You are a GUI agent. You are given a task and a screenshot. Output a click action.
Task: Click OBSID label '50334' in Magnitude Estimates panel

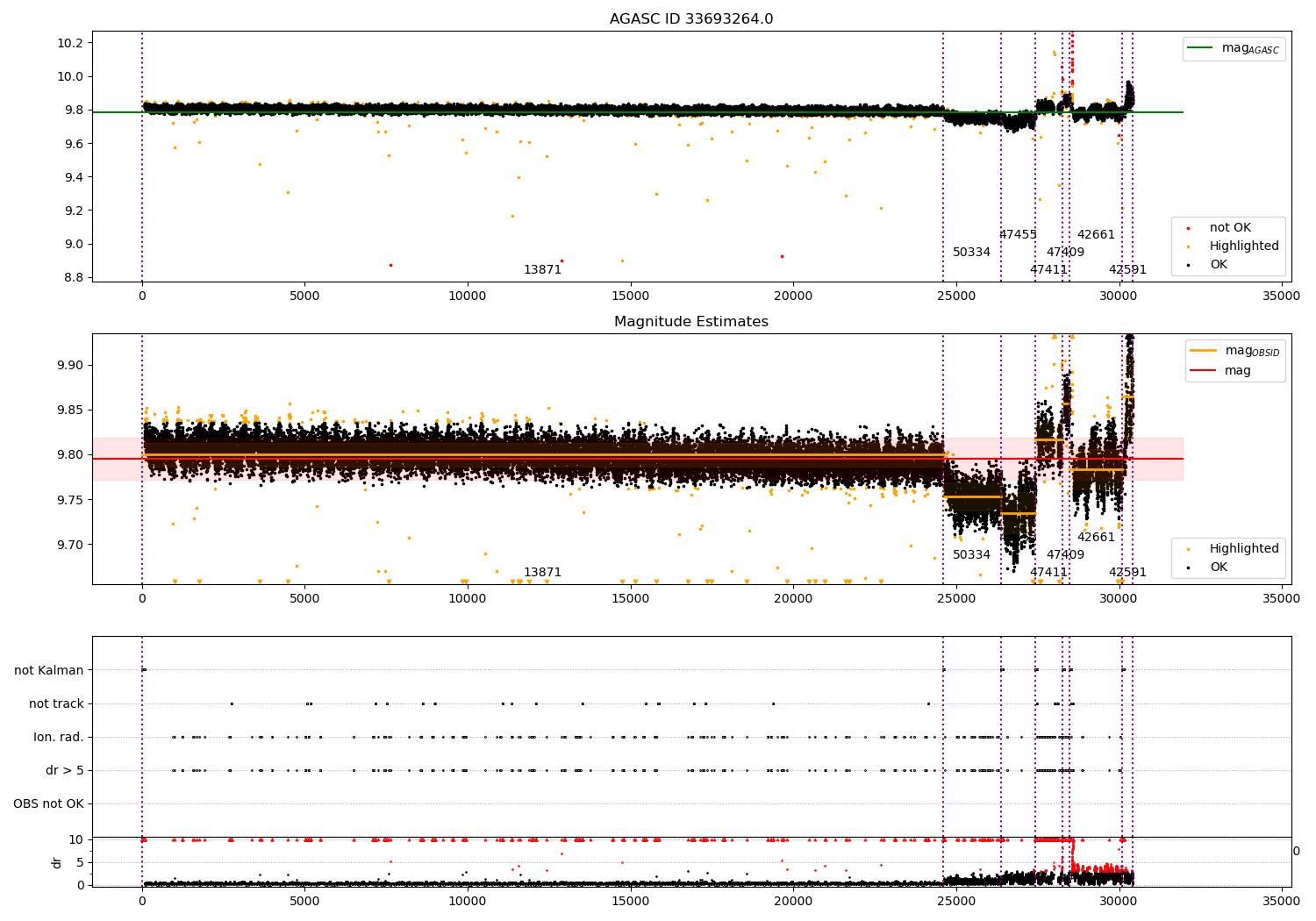[971, 555]
